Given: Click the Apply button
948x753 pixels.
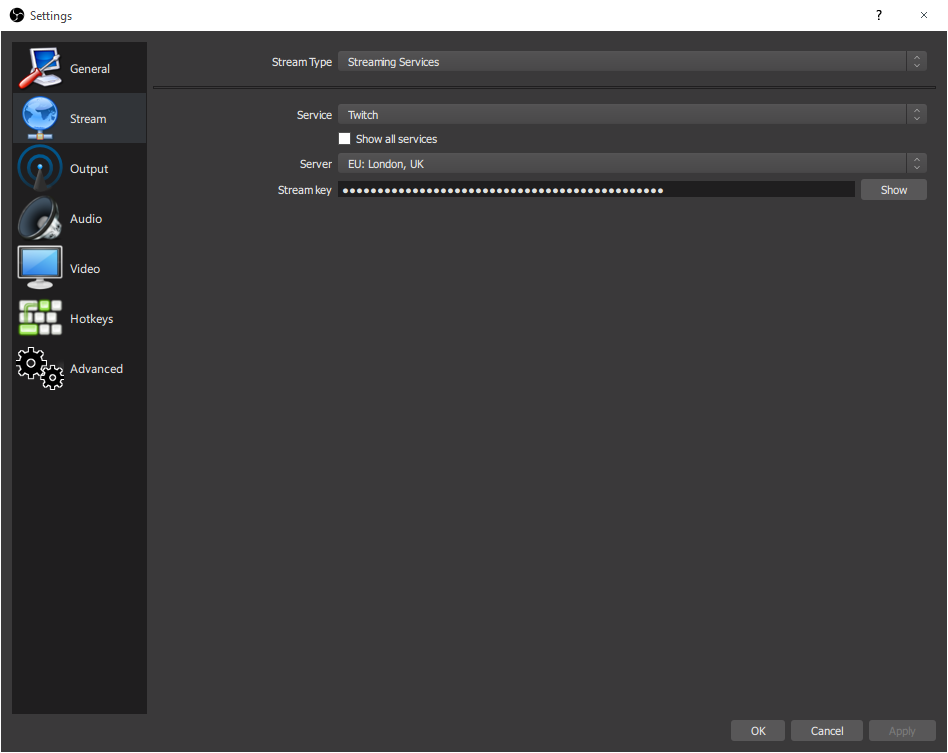Looking at the screenshot, I should coord(902,731).
